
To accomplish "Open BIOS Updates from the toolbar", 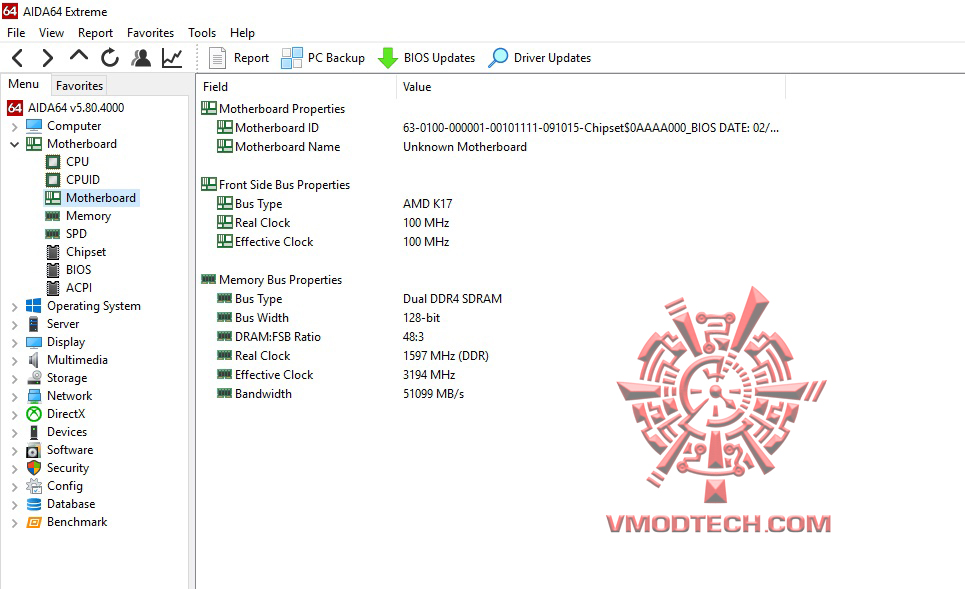I will 426,58.
